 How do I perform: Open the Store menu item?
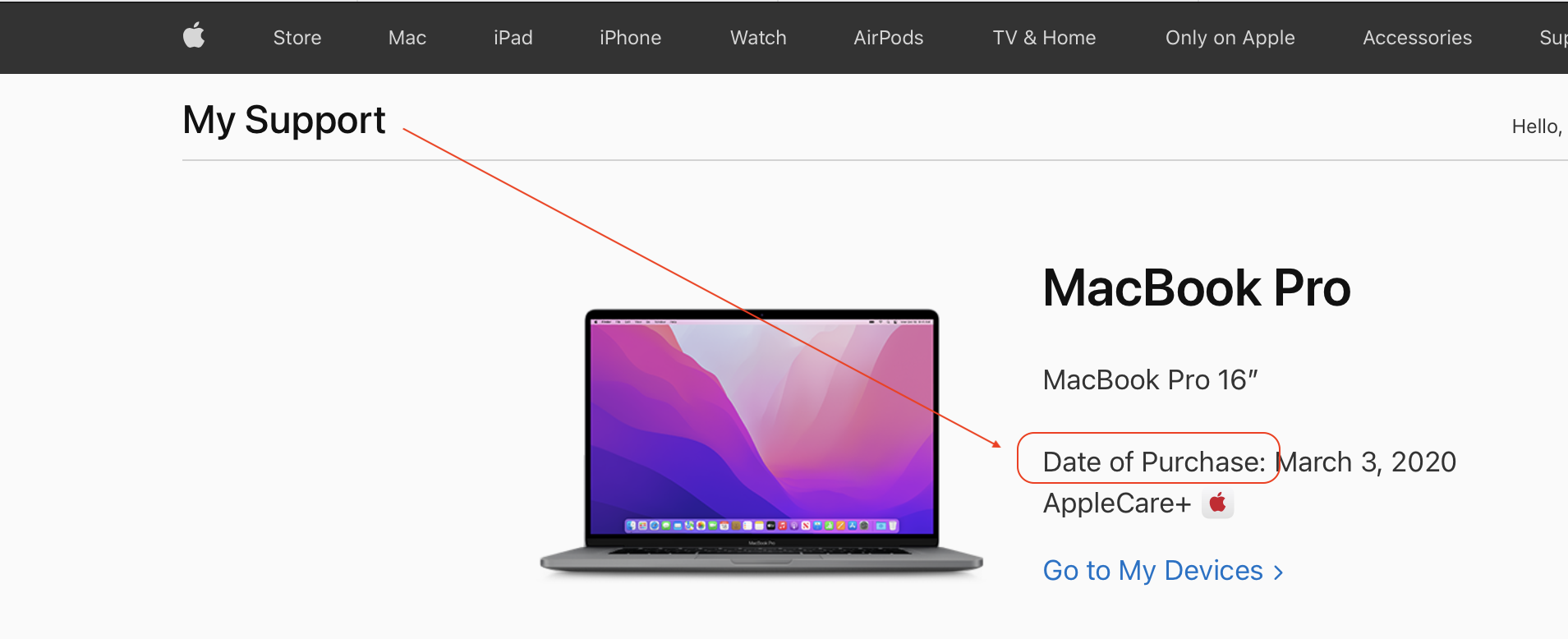[297, 38]
